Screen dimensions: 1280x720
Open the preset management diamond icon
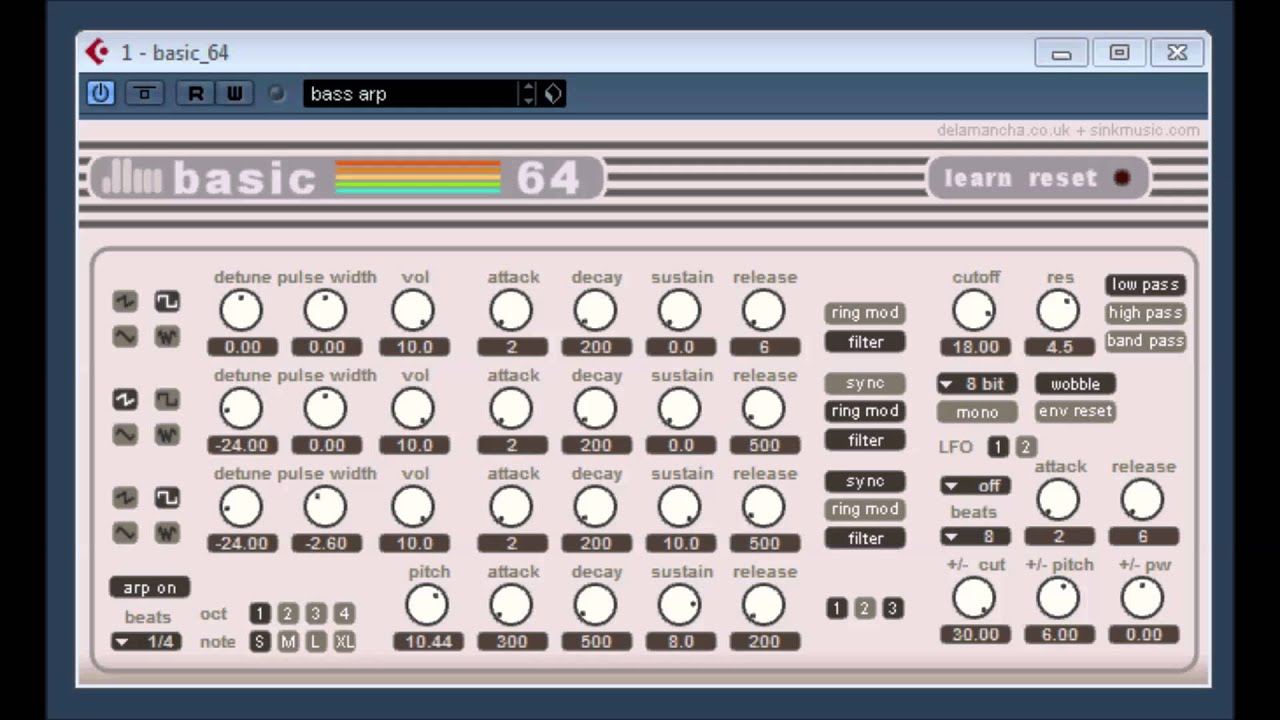(x=553, y=94)
